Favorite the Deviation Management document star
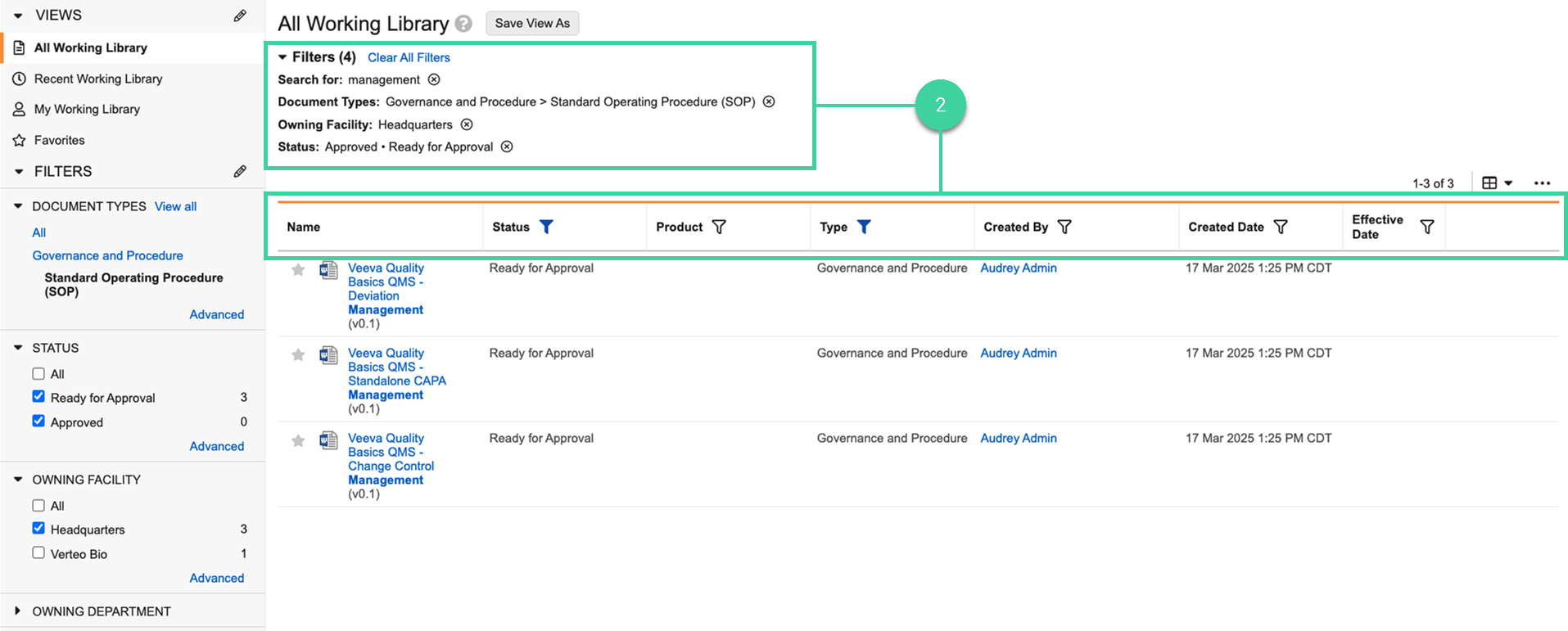The image size is (1568, 631). pos(298,270)
